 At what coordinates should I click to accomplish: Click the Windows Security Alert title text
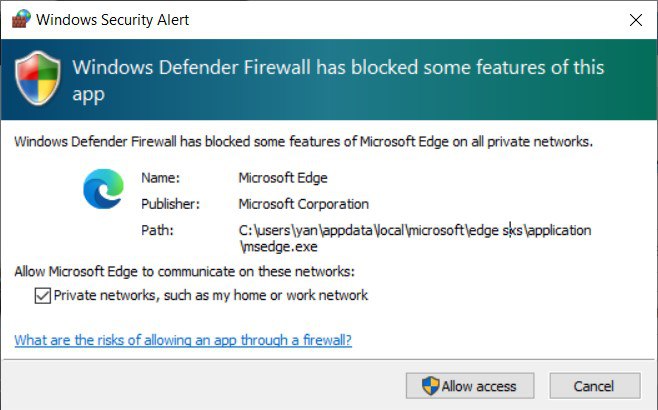[112, 20]
